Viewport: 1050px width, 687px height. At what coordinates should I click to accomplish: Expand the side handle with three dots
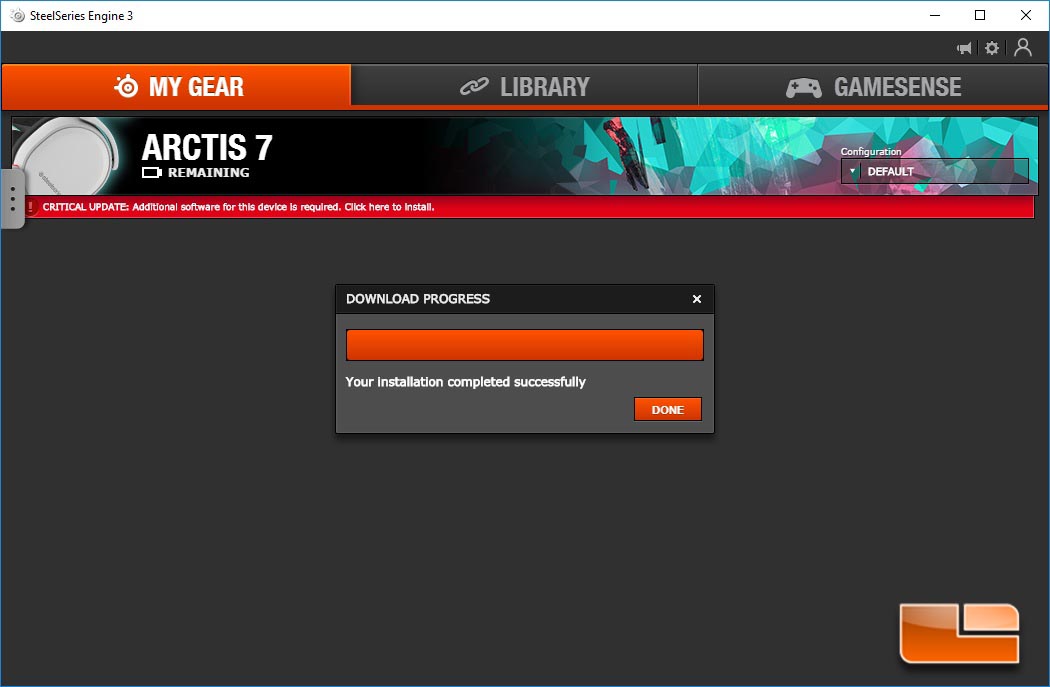[13, 200]
